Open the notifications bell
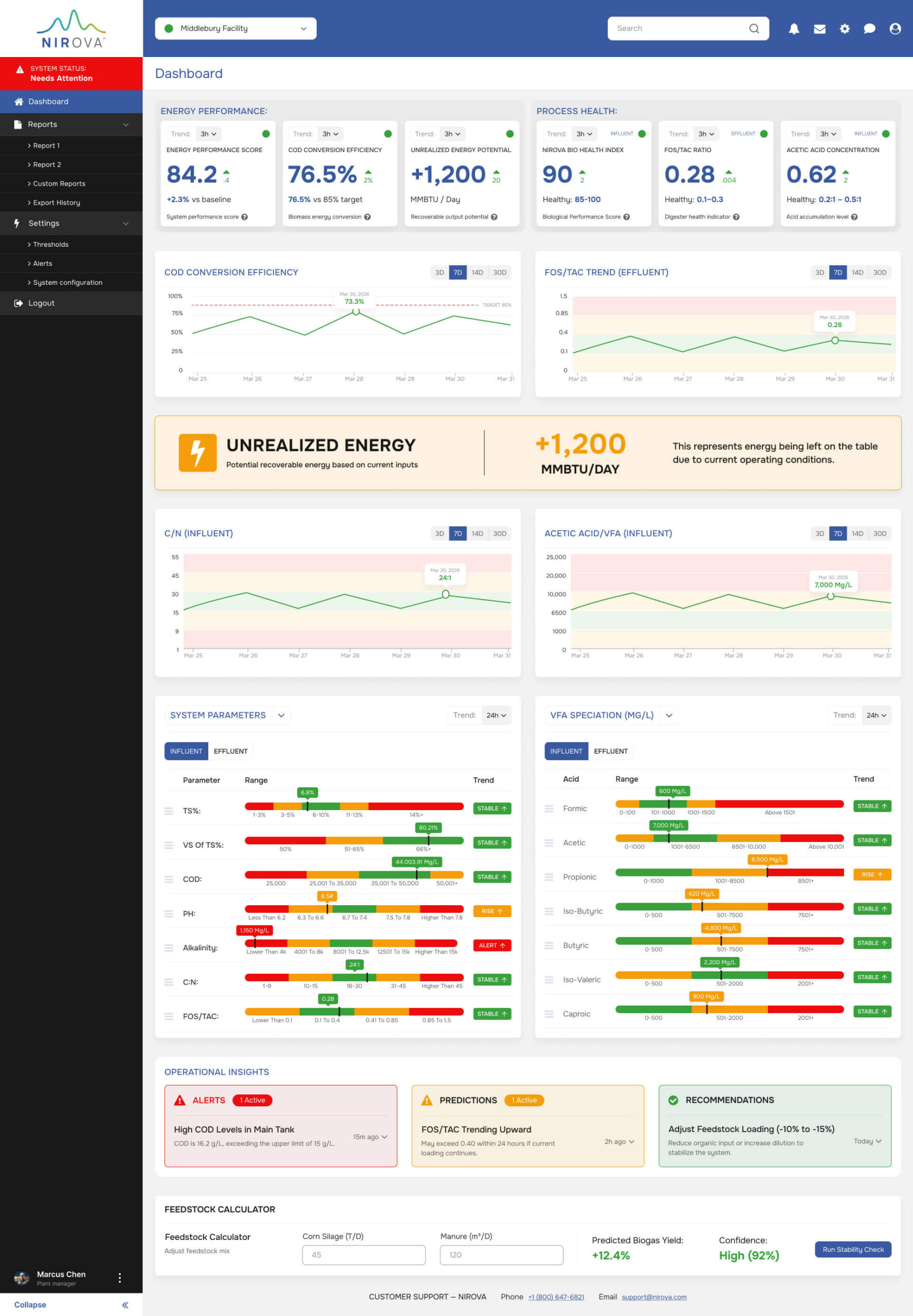Screen dimensions: 913x1316 click(794, 28)
